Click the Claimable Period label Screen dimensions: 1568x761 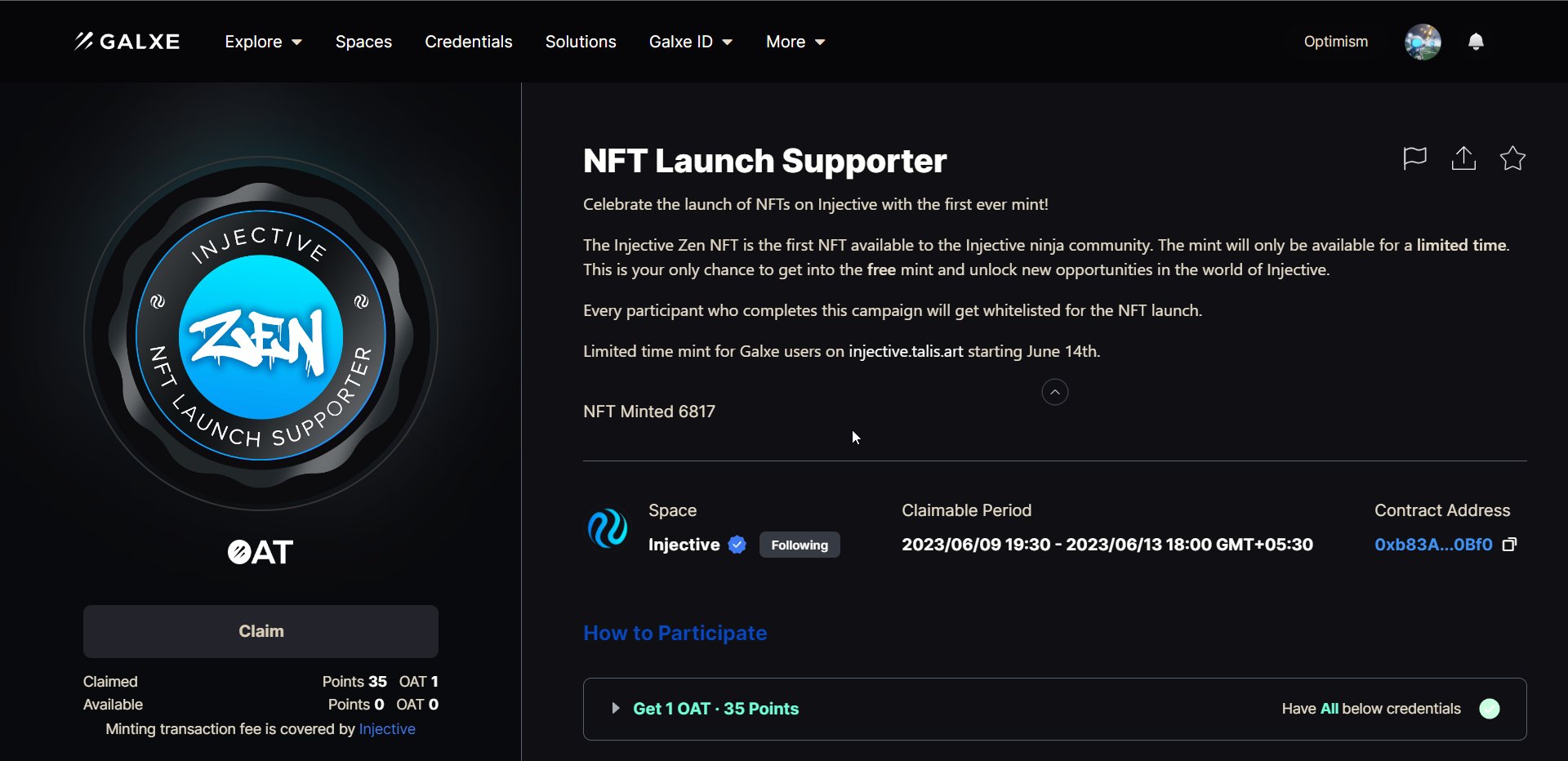point(967,510)
